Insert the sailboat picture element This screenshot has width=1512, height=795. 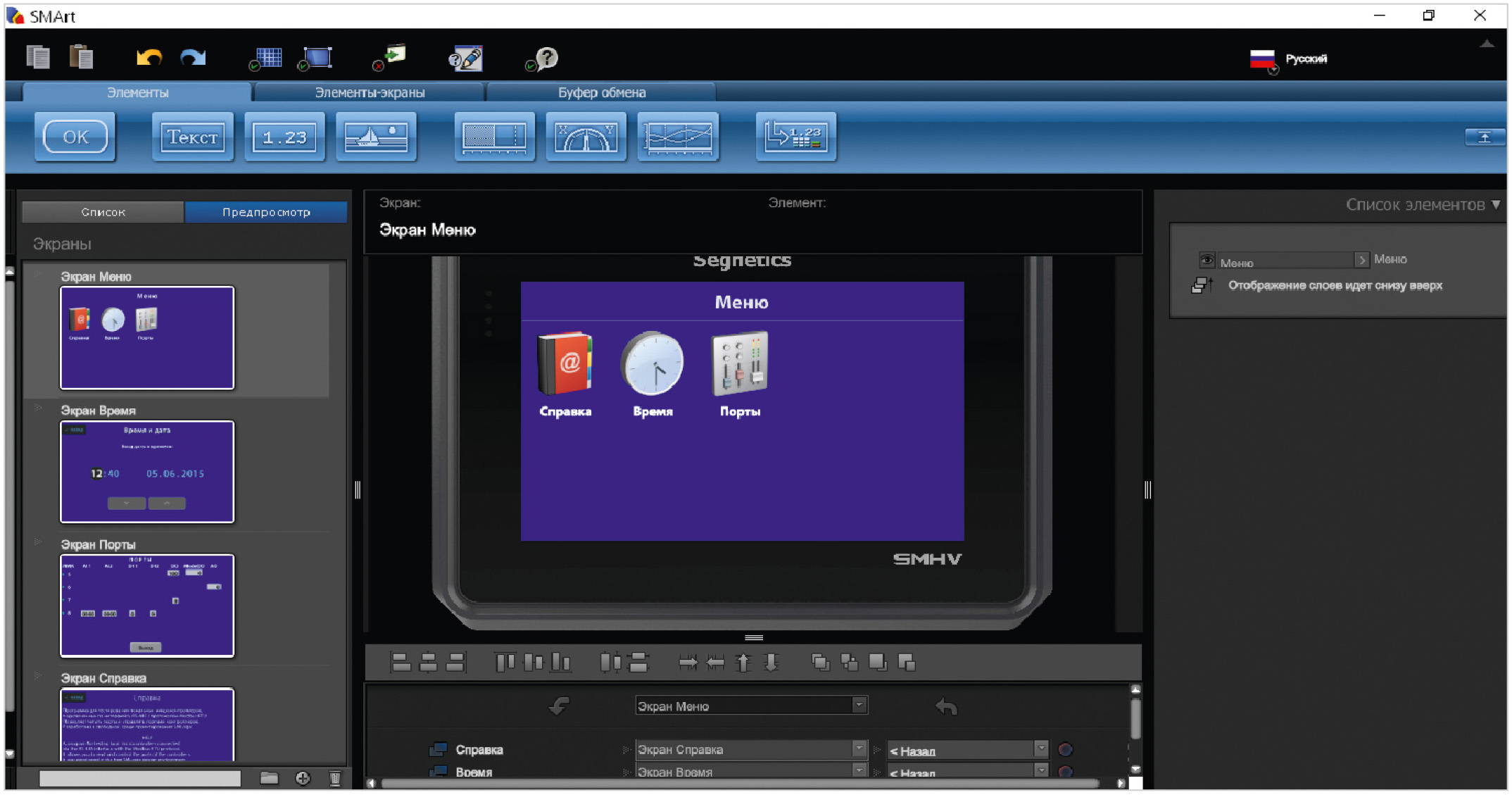[376, 137]
